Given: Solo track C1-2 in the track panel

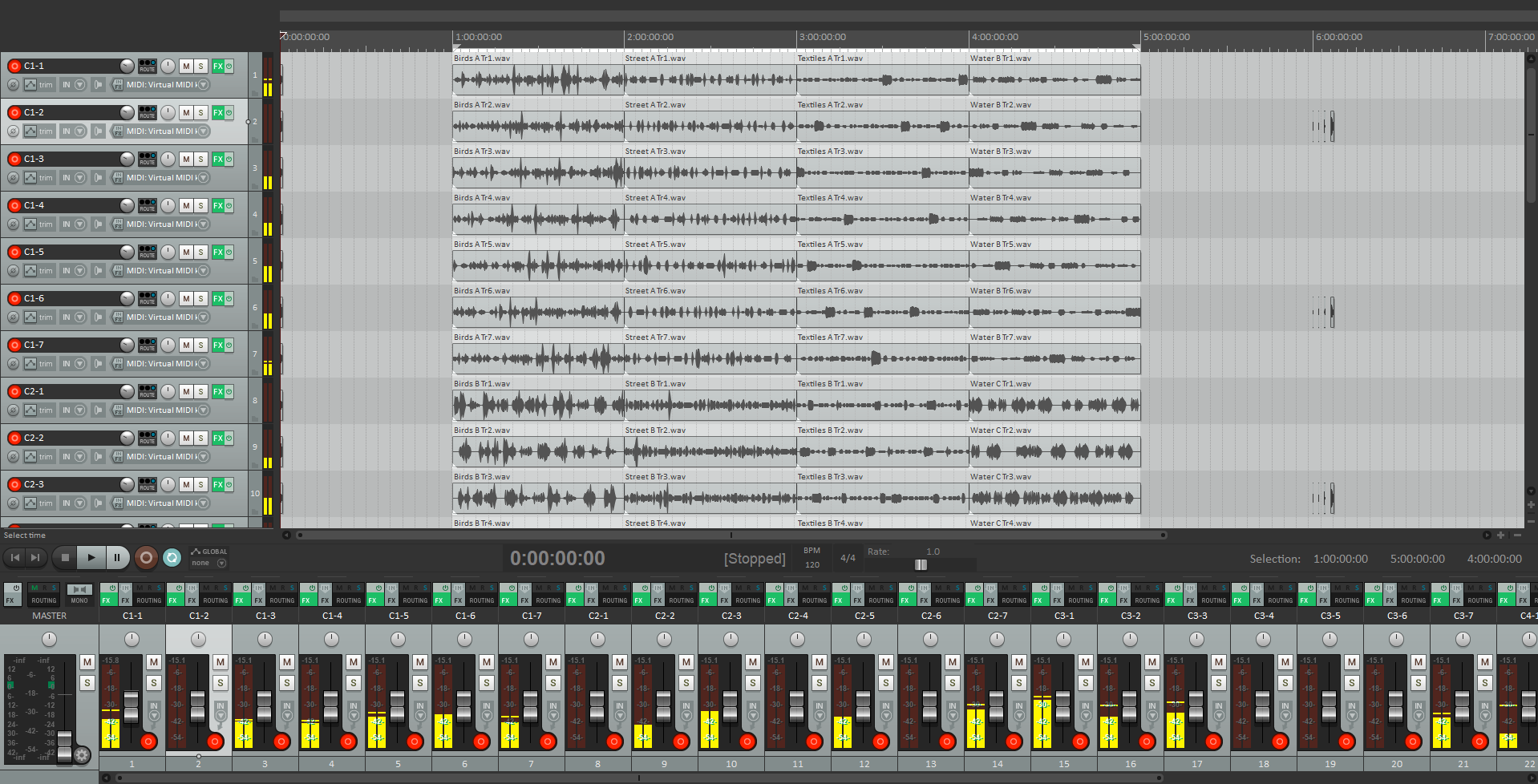Looking at the screenshot, I should (x=200, y=112).
